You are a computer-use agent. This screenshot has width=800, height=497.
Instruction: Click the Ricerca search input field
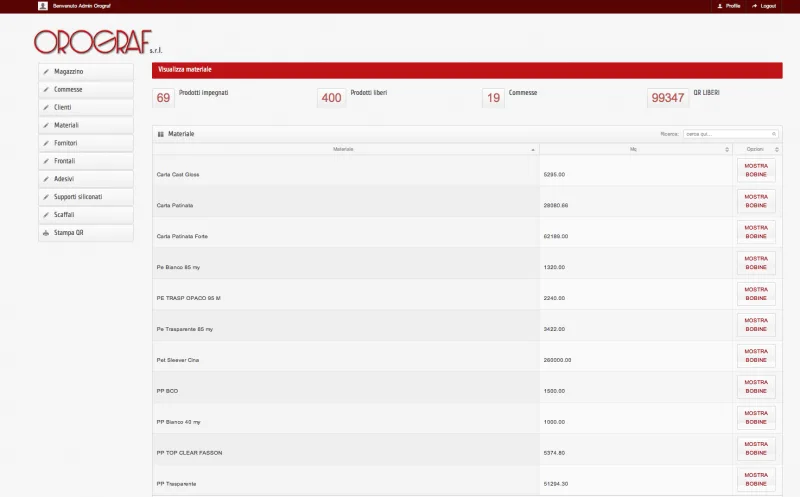(x=730, y=134)
